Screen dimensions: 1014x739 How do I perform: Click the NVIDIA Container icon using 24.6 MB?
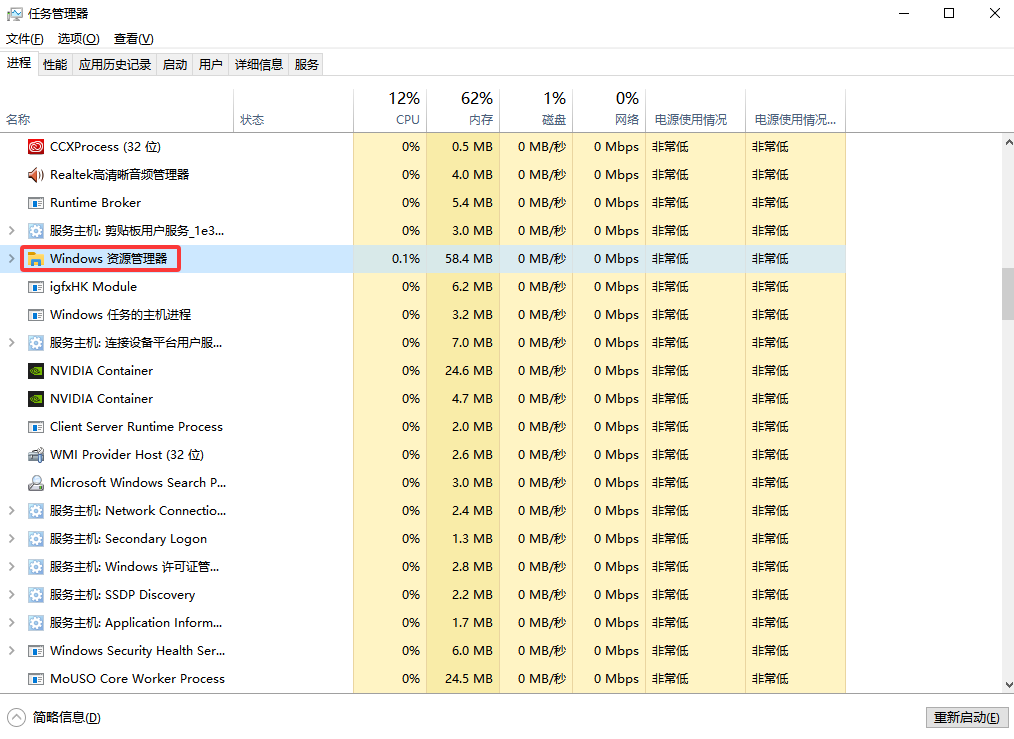tap(36, 371)
